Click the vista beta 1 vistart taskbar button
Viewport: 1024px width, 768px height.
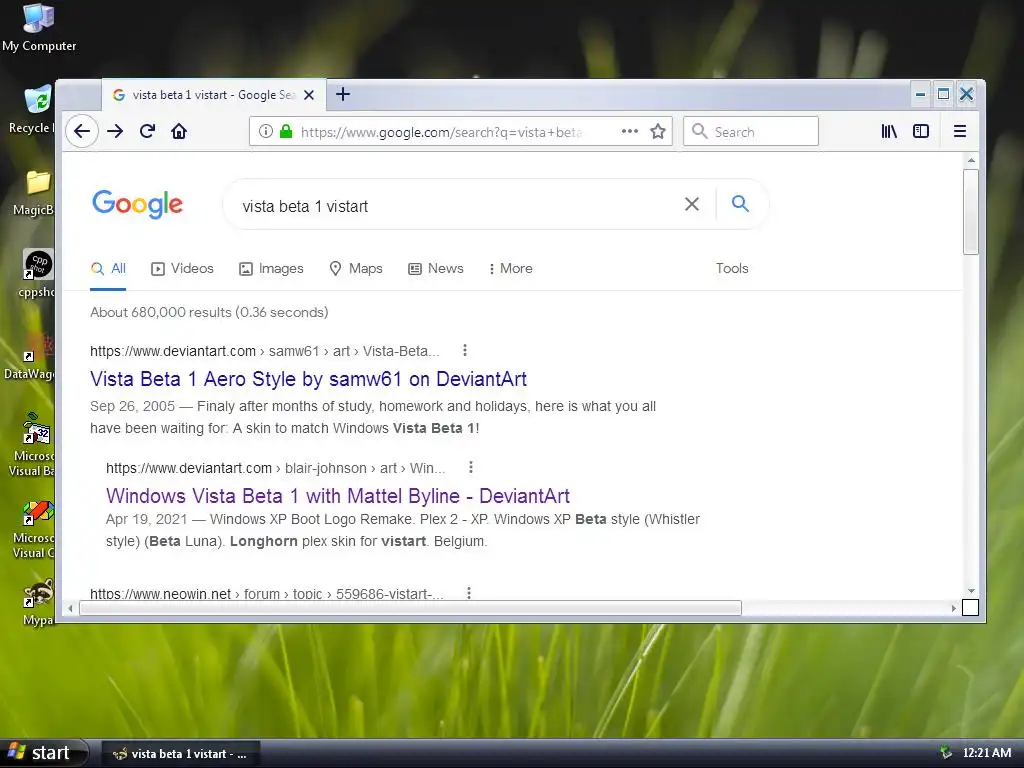pos(180,754)
